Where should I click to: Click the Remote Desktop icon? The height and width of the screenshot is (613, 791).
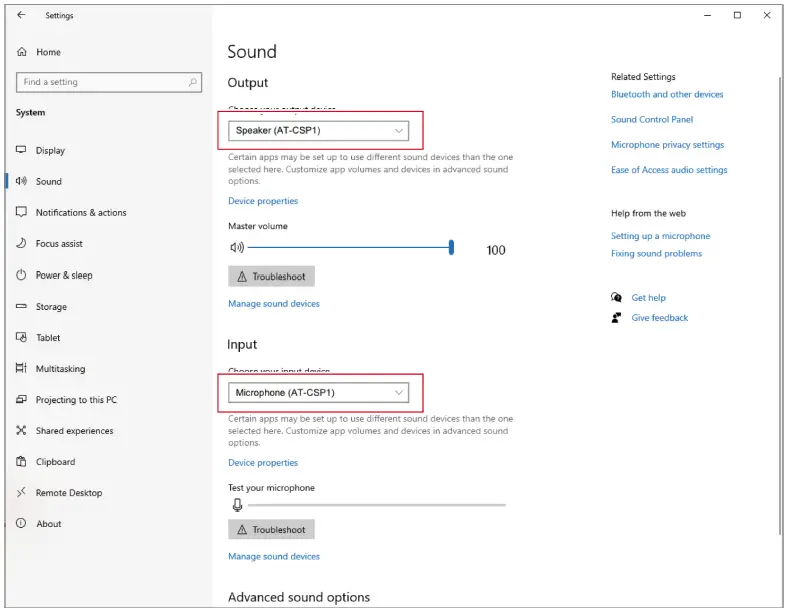point(22,493)
